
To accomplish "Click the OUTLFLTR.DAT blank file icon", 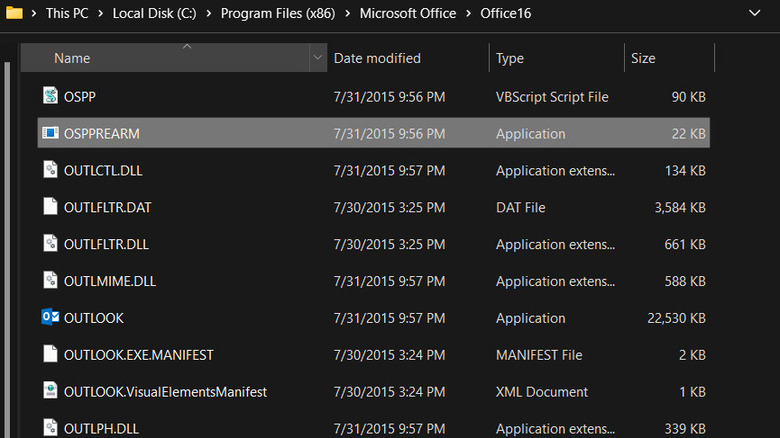I will (50, 206).
